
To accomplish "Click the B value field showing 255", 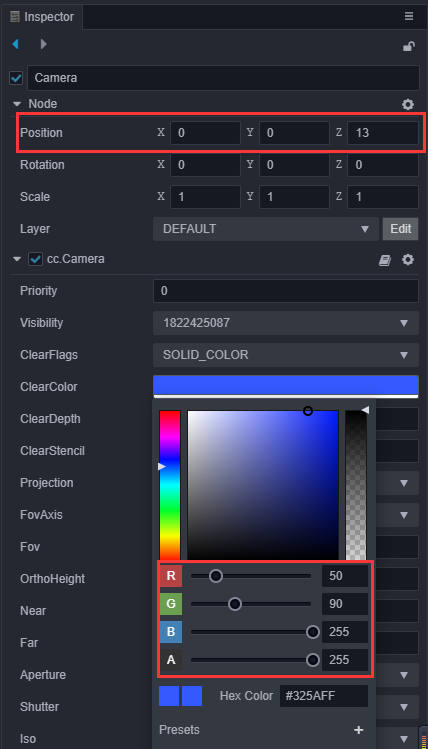I will (345, 632).
